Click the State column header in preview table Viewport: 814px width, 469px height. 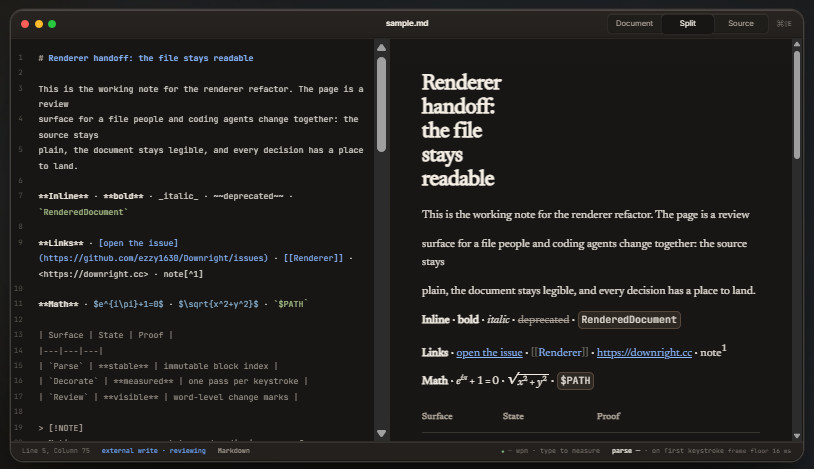[x=513, y=416]
